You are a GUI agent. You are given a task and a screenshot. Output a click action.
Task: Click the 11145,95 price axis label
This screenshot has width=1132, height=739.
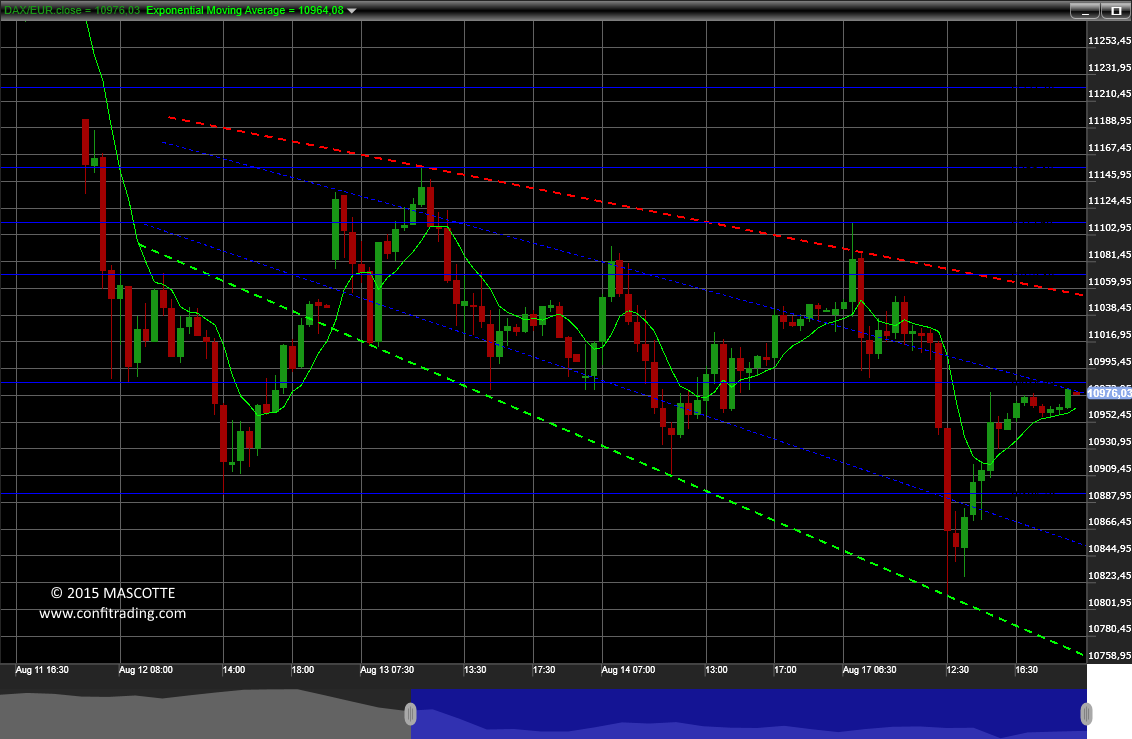pos(1110,175)
